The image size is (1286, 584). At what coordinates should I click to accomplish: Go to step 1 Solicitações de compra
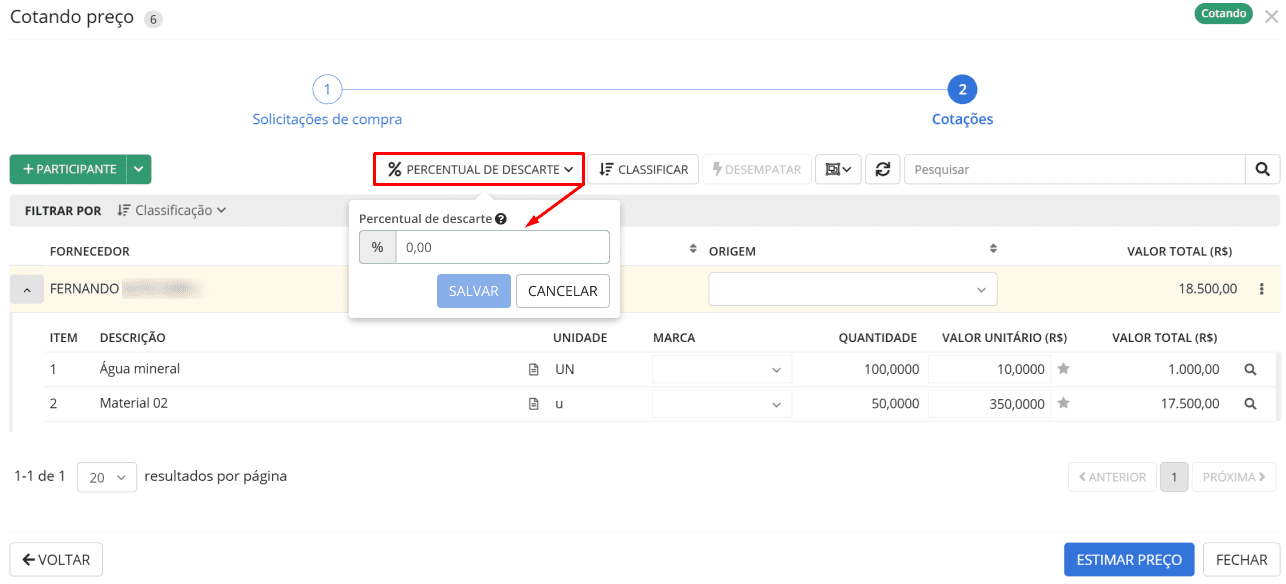[x=327, y=90]
